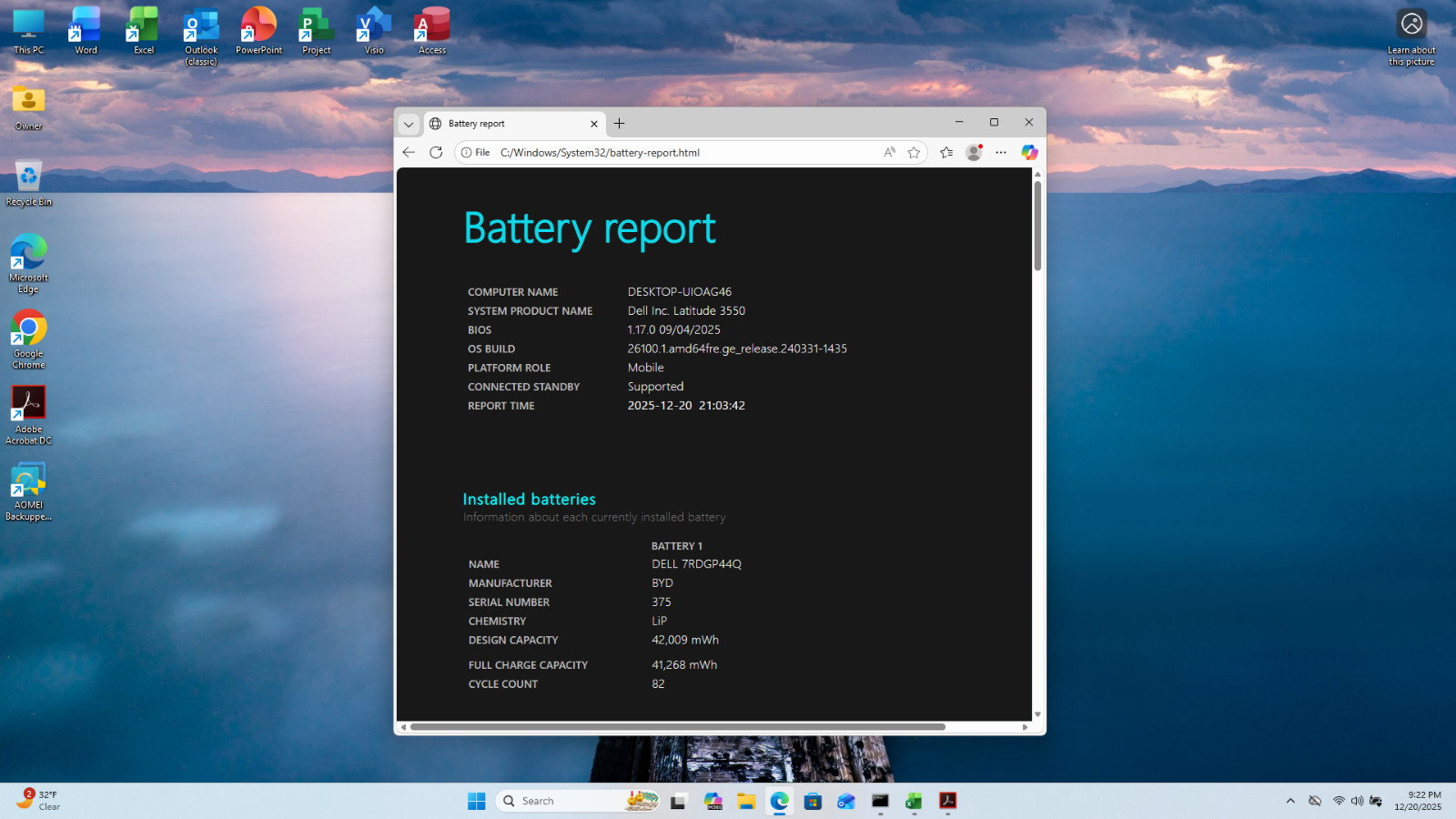This screenshot has width=1456, height=819.
Task: Open Edge Settings and more menu
Action: [x=1001, y=152]
